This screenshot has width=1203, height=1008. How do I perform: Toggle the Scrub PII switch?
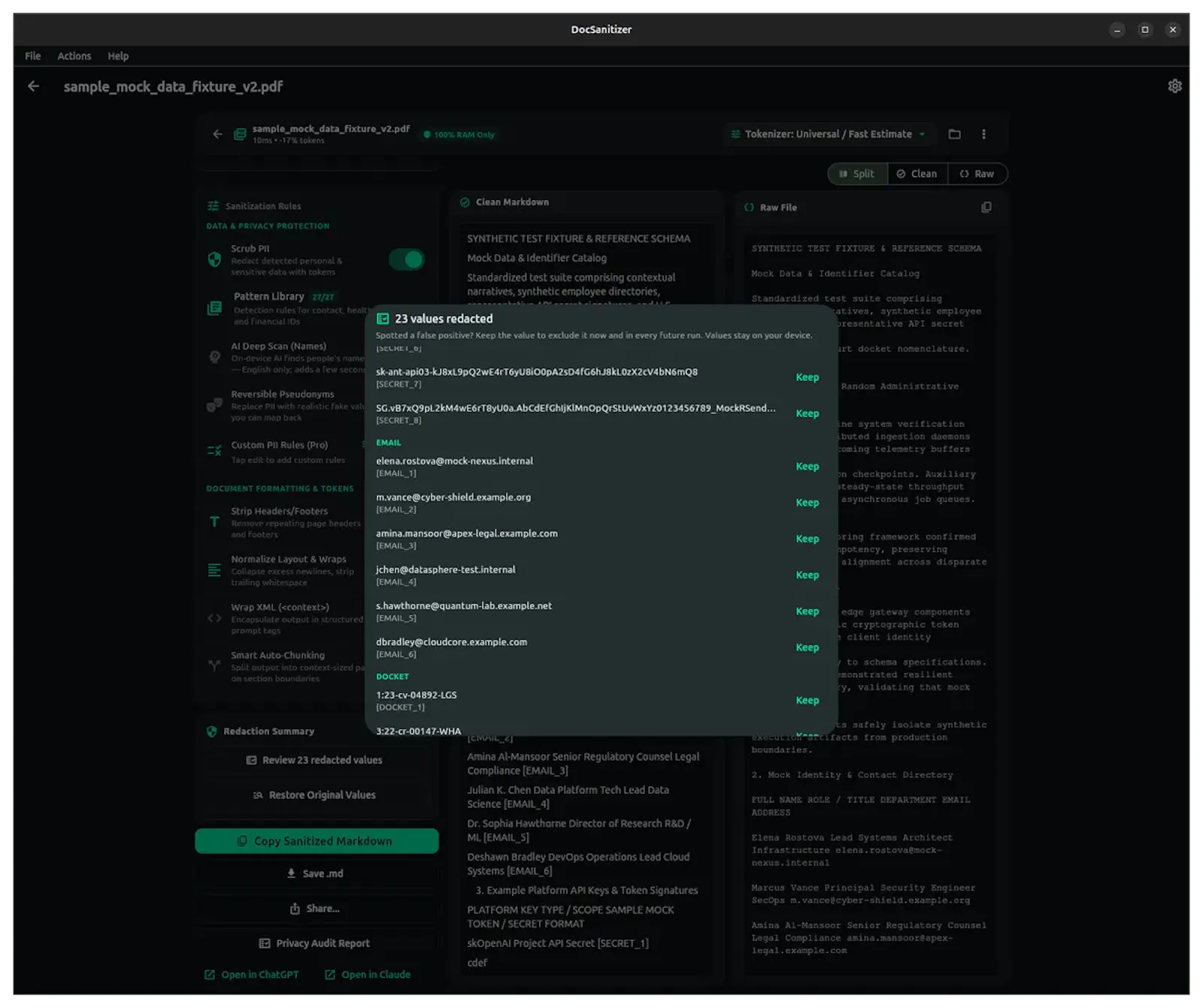tap(406, 259)
